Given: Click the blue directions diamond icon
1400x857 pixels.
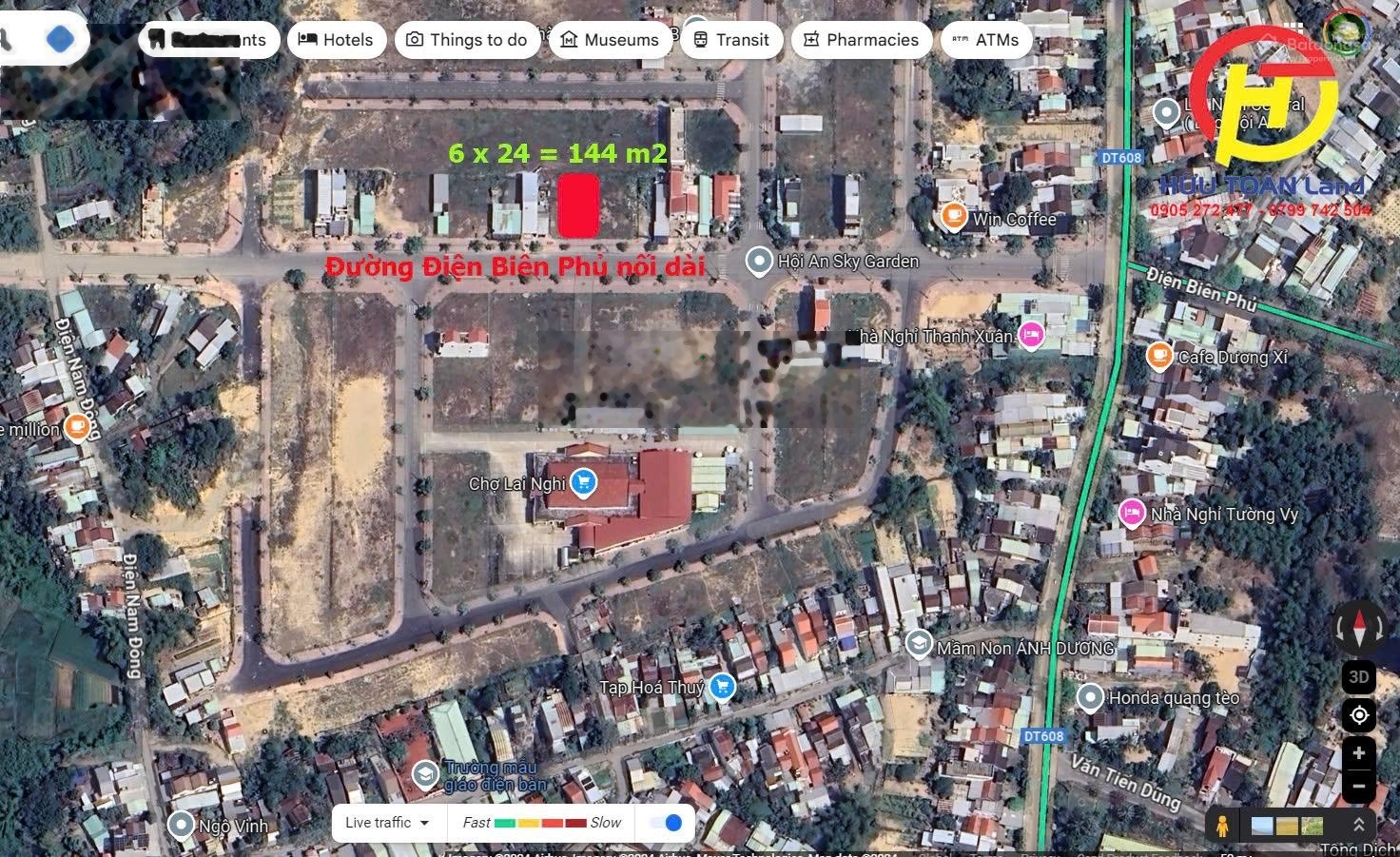Looking at the screenshot, I should [x=60, y=40].
